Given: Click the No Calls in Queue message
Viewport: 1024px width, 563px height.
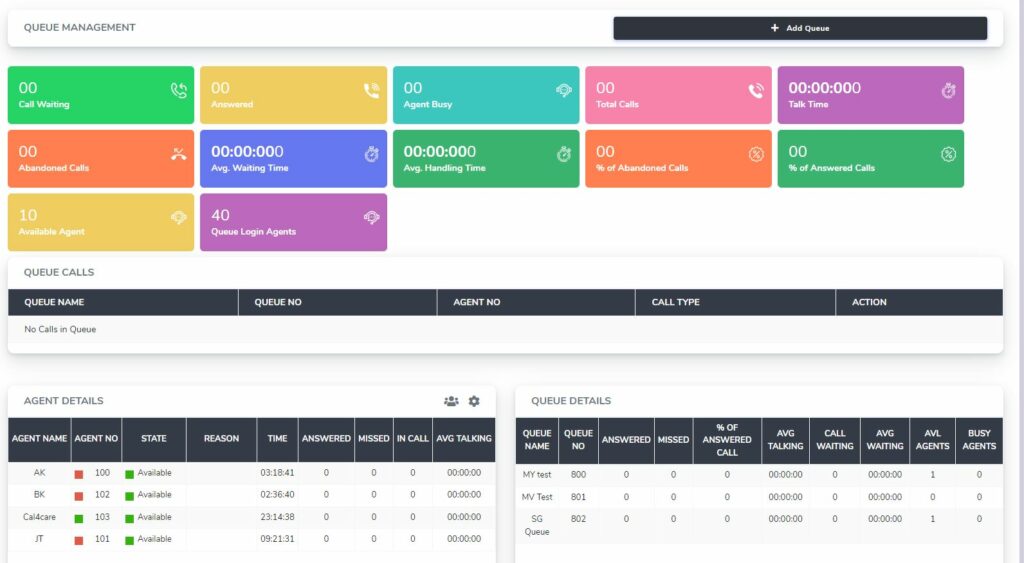Looking at the screenshot, I should pos(60,329).
